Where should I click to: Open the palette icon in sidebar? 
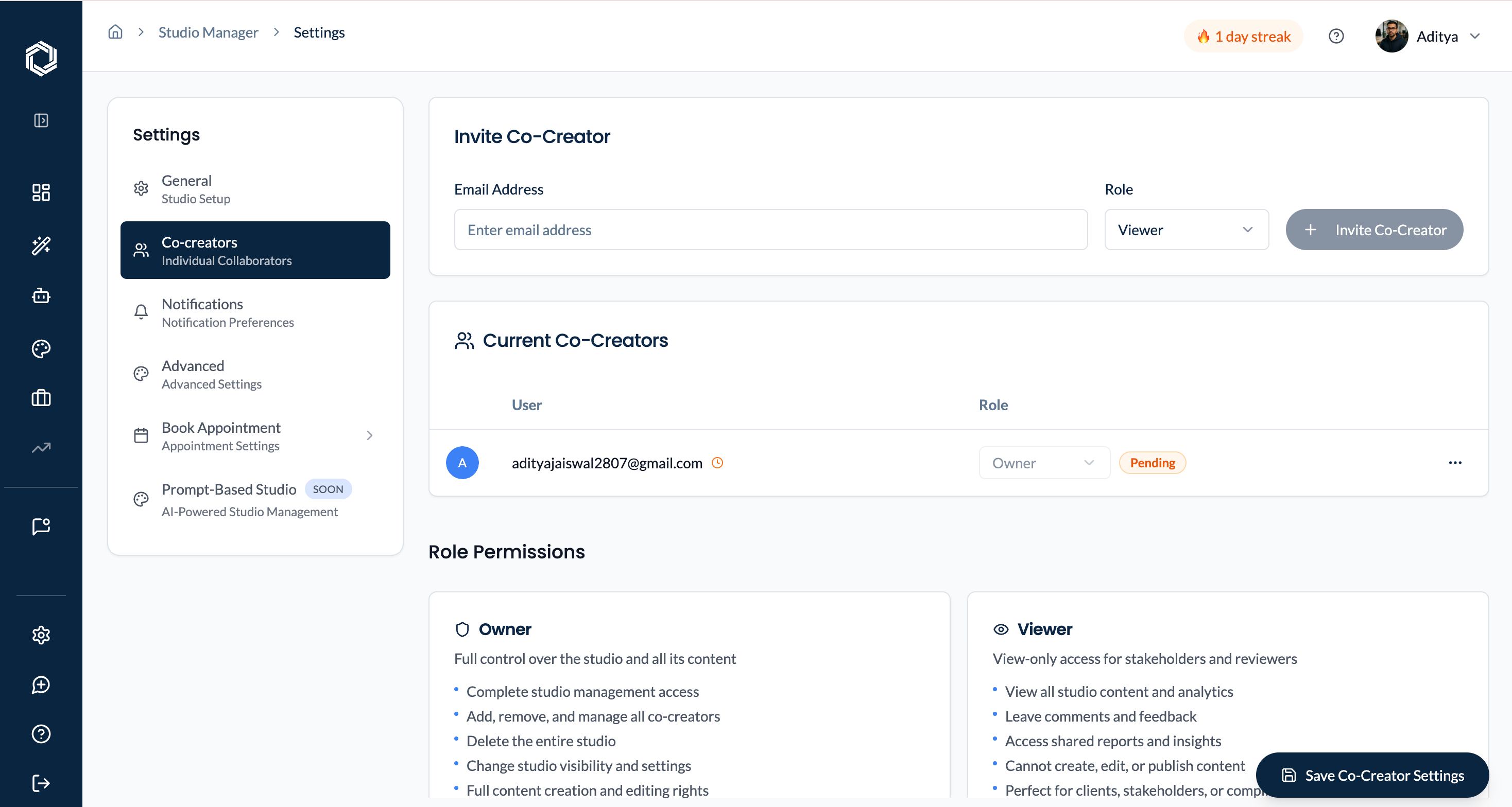click(x=41, y=348)
